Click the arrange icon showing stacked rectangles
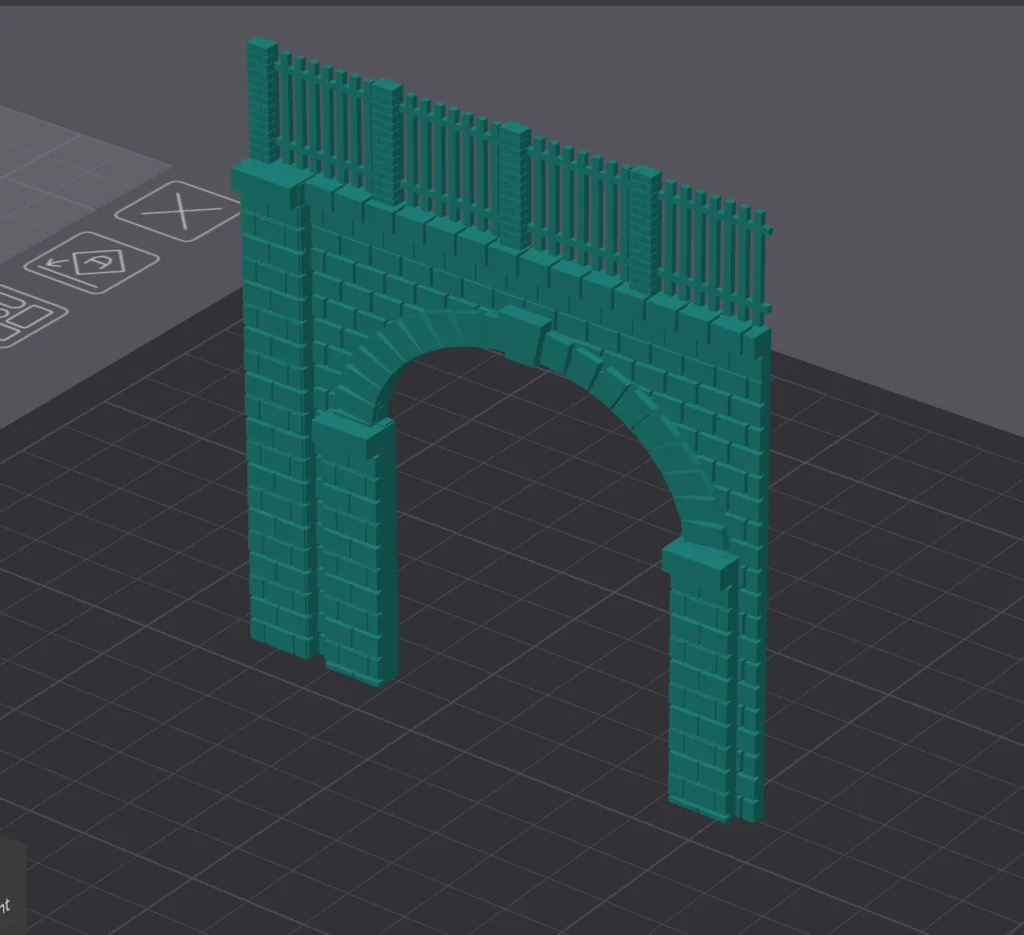 click(22, 315)
